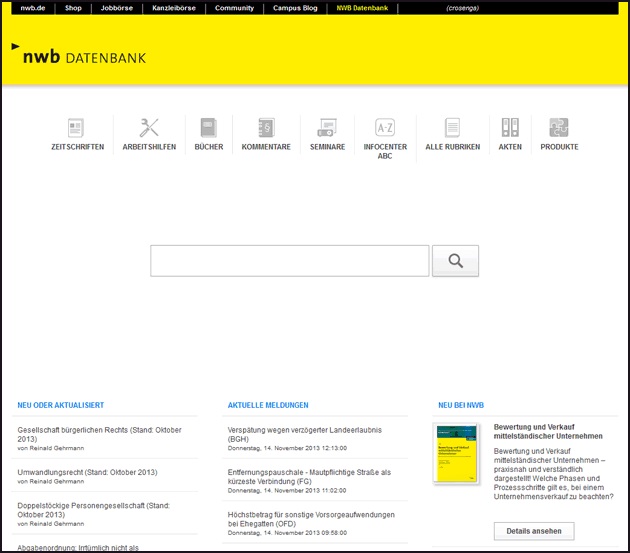Open the Seminare icon

[x=327, y=128]
